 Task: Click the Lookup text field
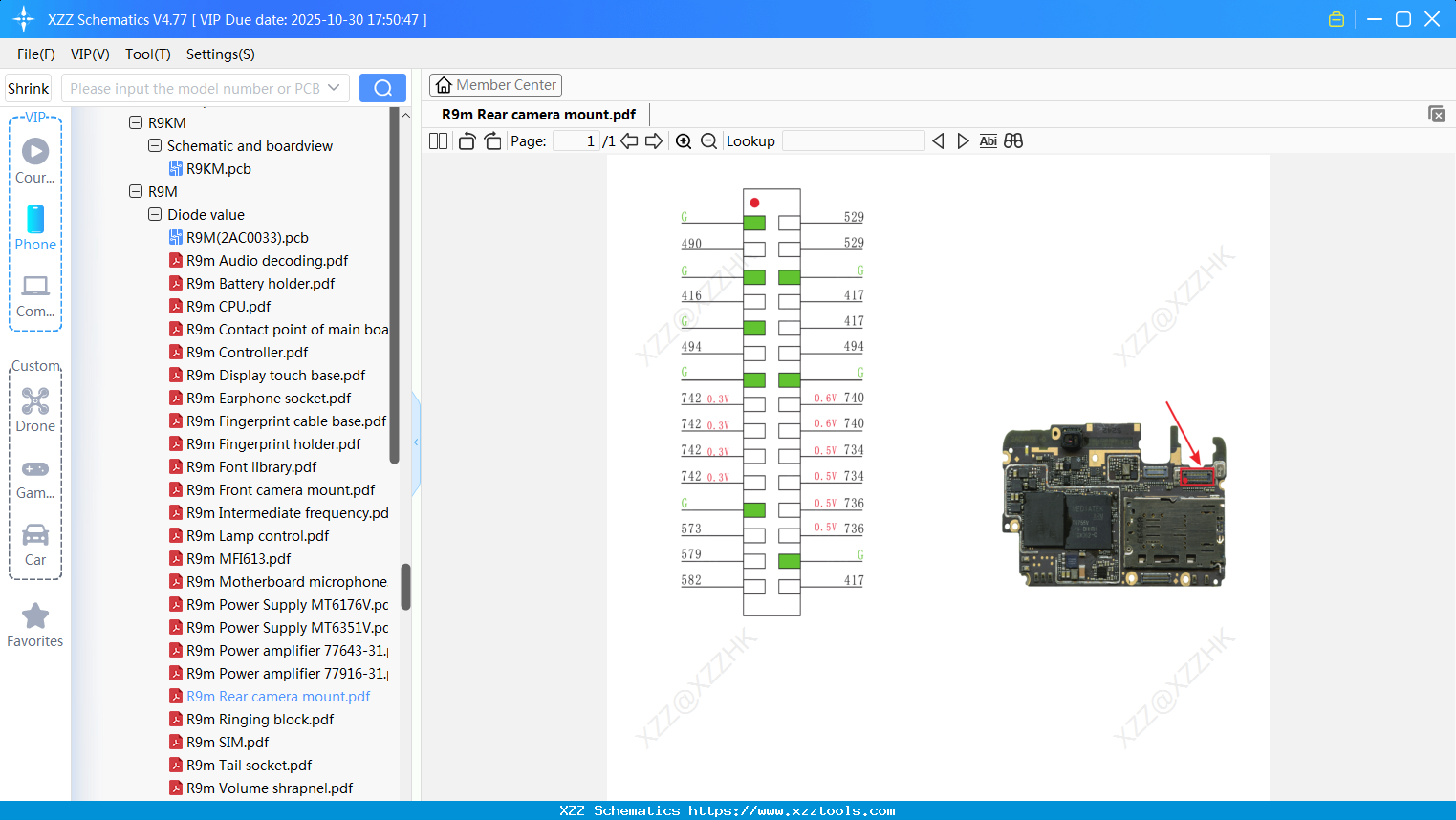tap(853, 141)
